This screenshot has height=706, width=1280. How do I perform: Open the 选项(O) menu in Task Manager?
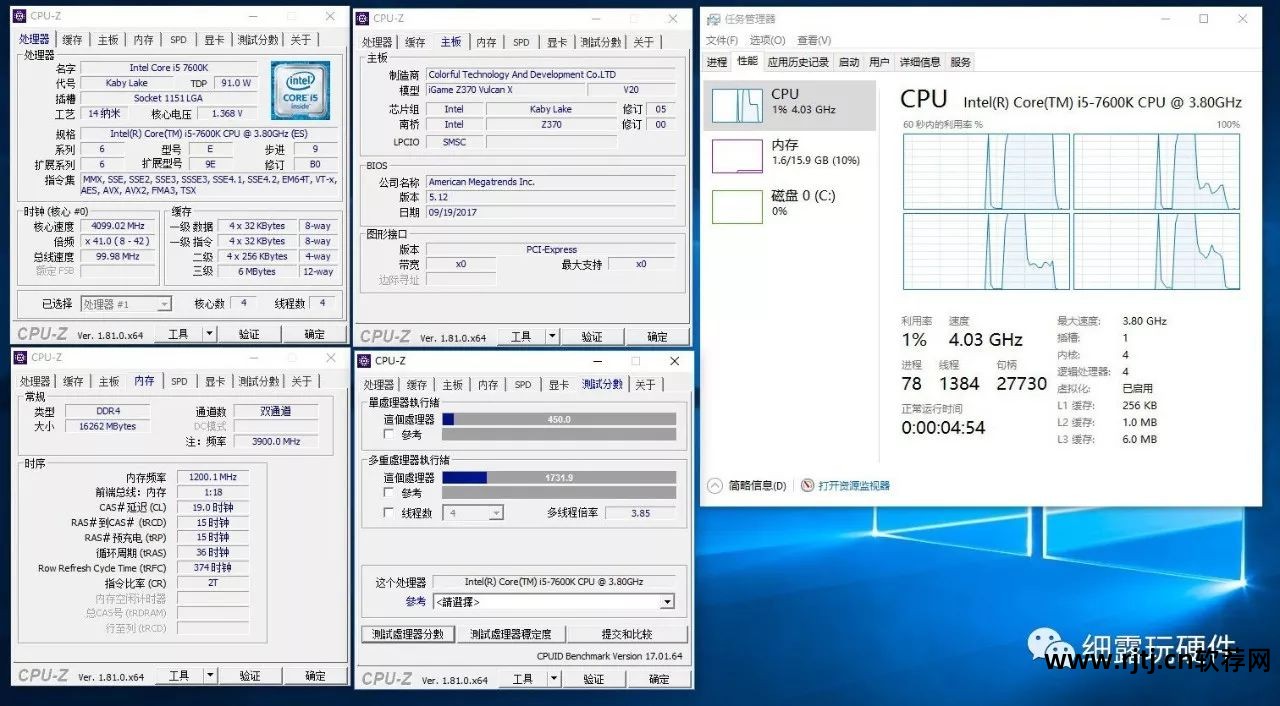point(767,40)
